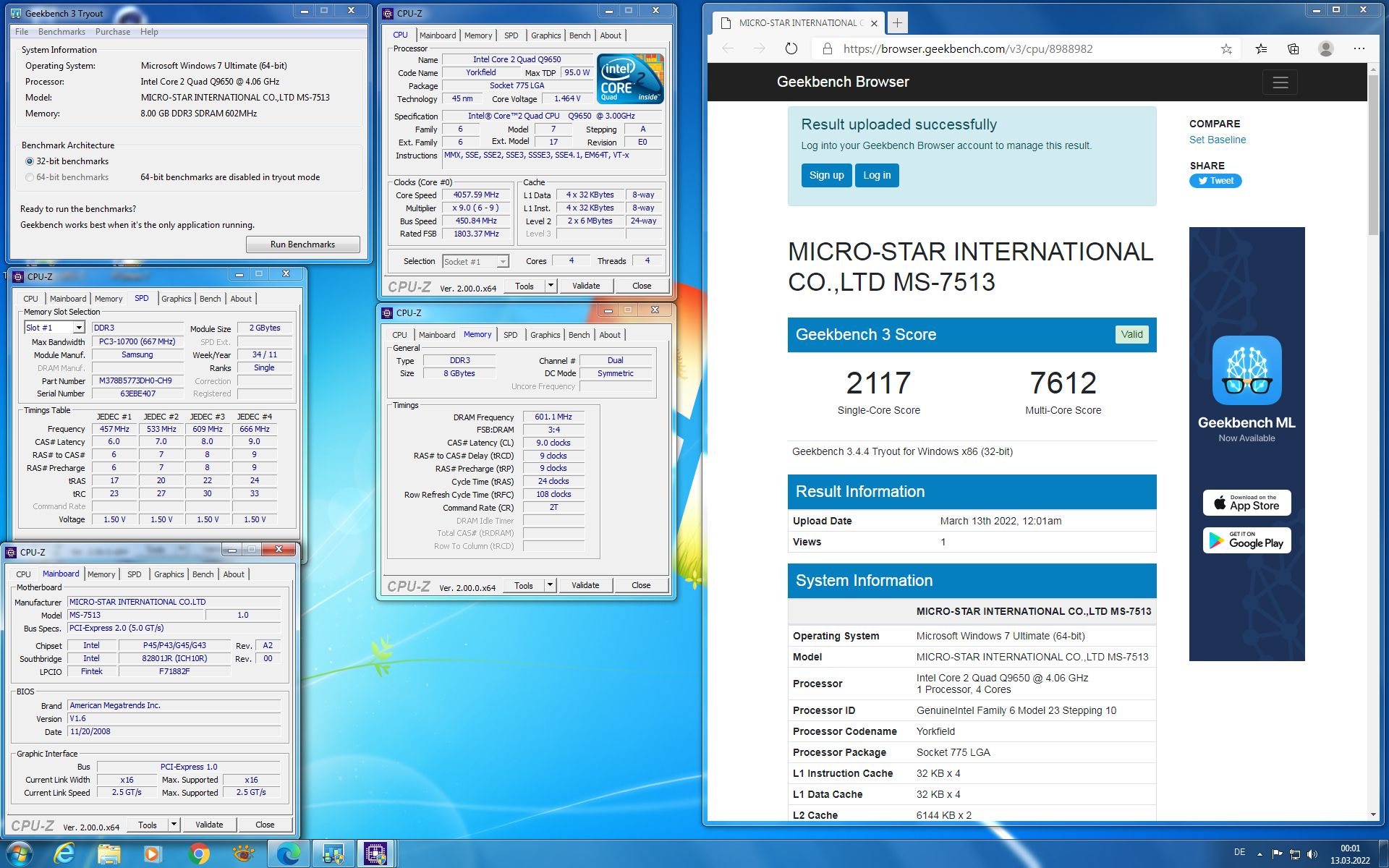Click Log in on Geekbench Browser
1389x868 pixels.
[x=877, y=175]
